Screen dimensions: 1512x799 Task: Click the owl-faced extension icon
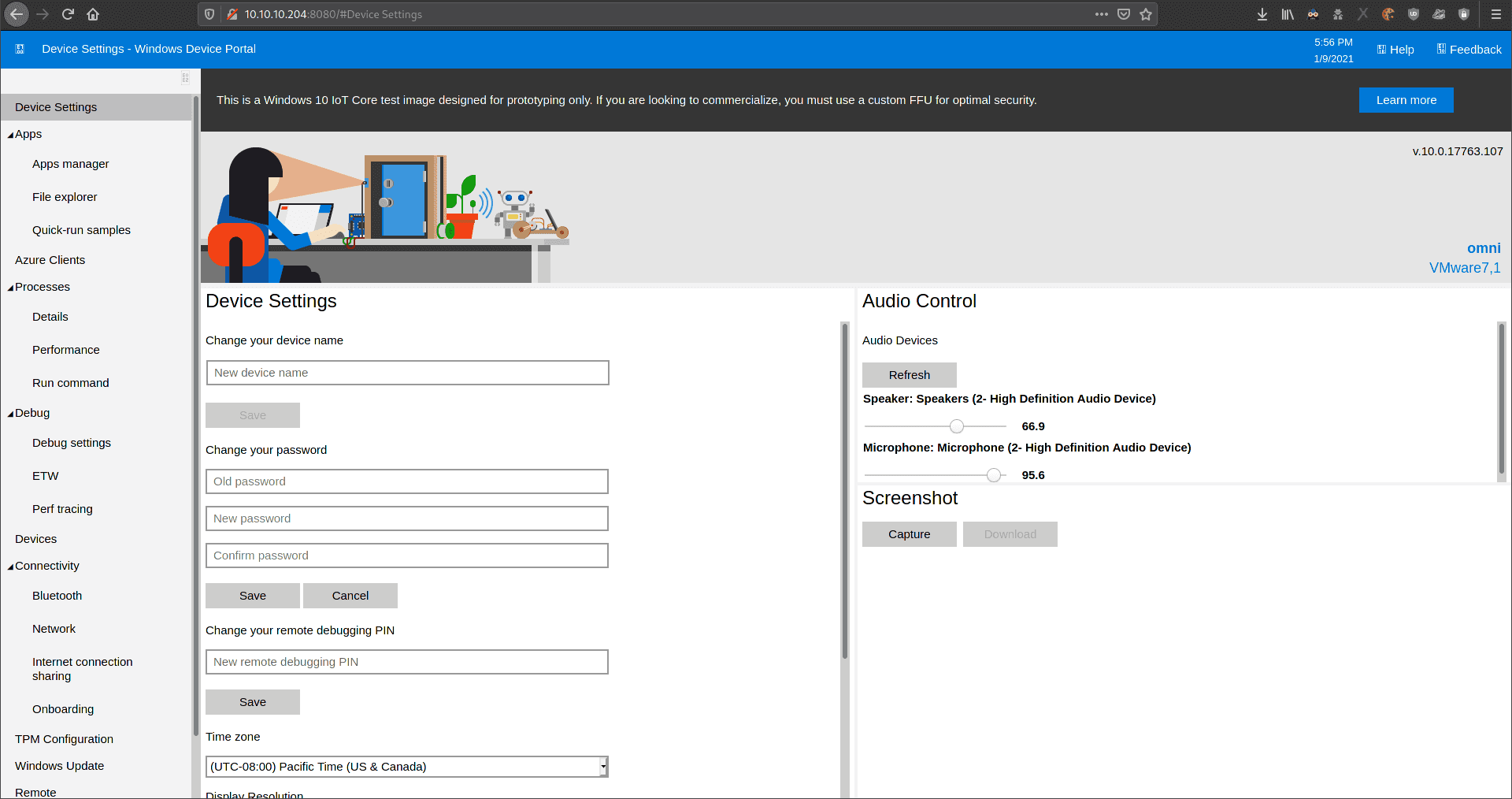tap(1313, 14)
